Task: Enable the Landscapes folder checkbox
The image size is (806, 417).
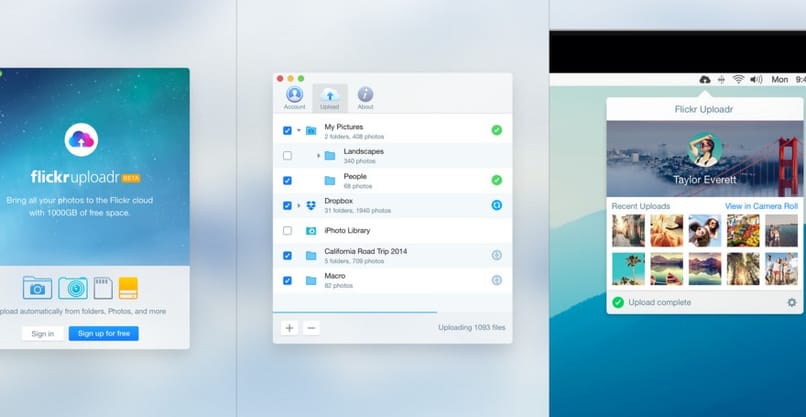Action: [x=288, y=155]
